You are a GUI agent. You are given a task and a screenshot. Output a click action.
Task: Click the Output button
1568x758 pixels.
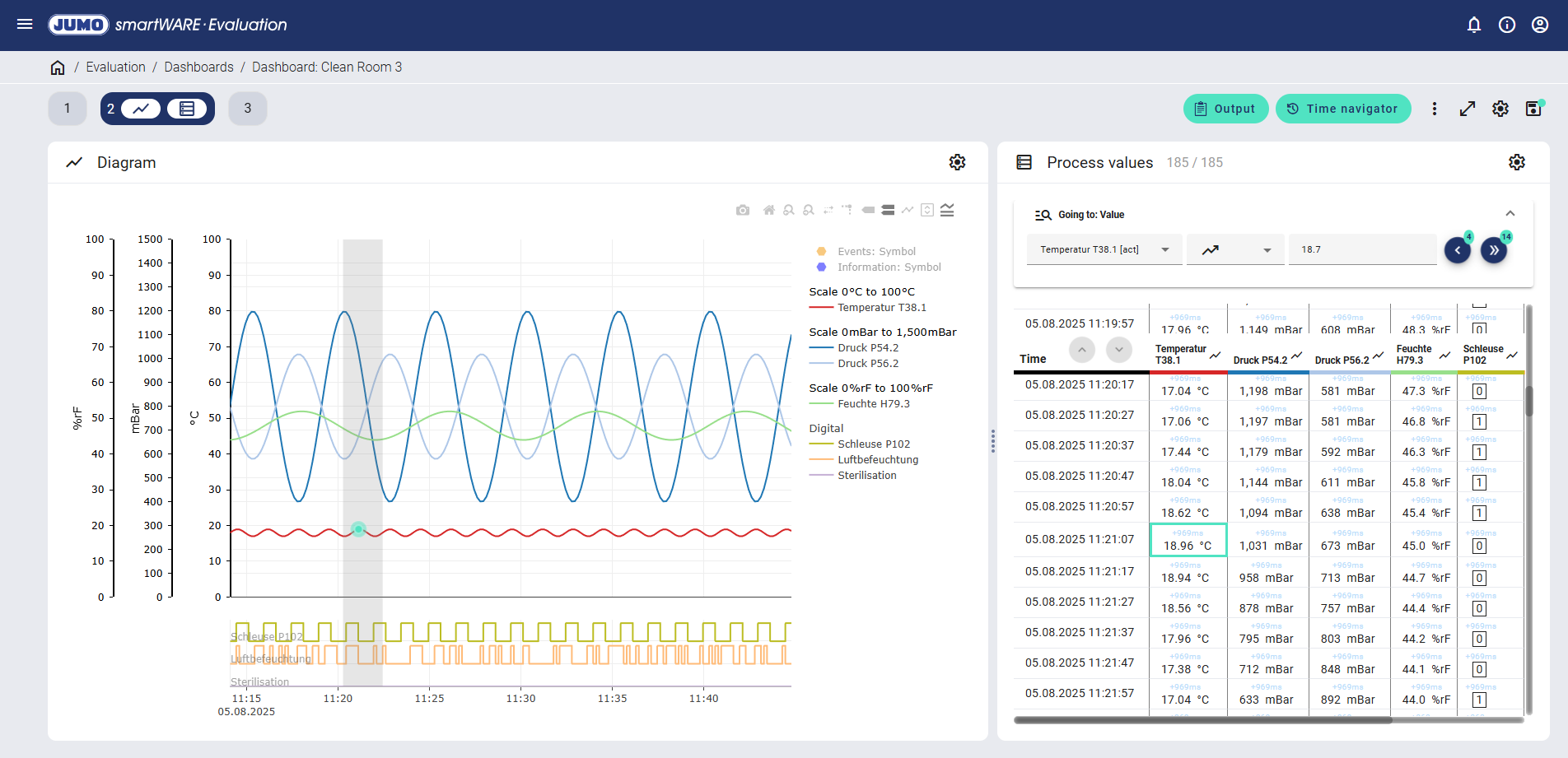[x=1225, y=109]
